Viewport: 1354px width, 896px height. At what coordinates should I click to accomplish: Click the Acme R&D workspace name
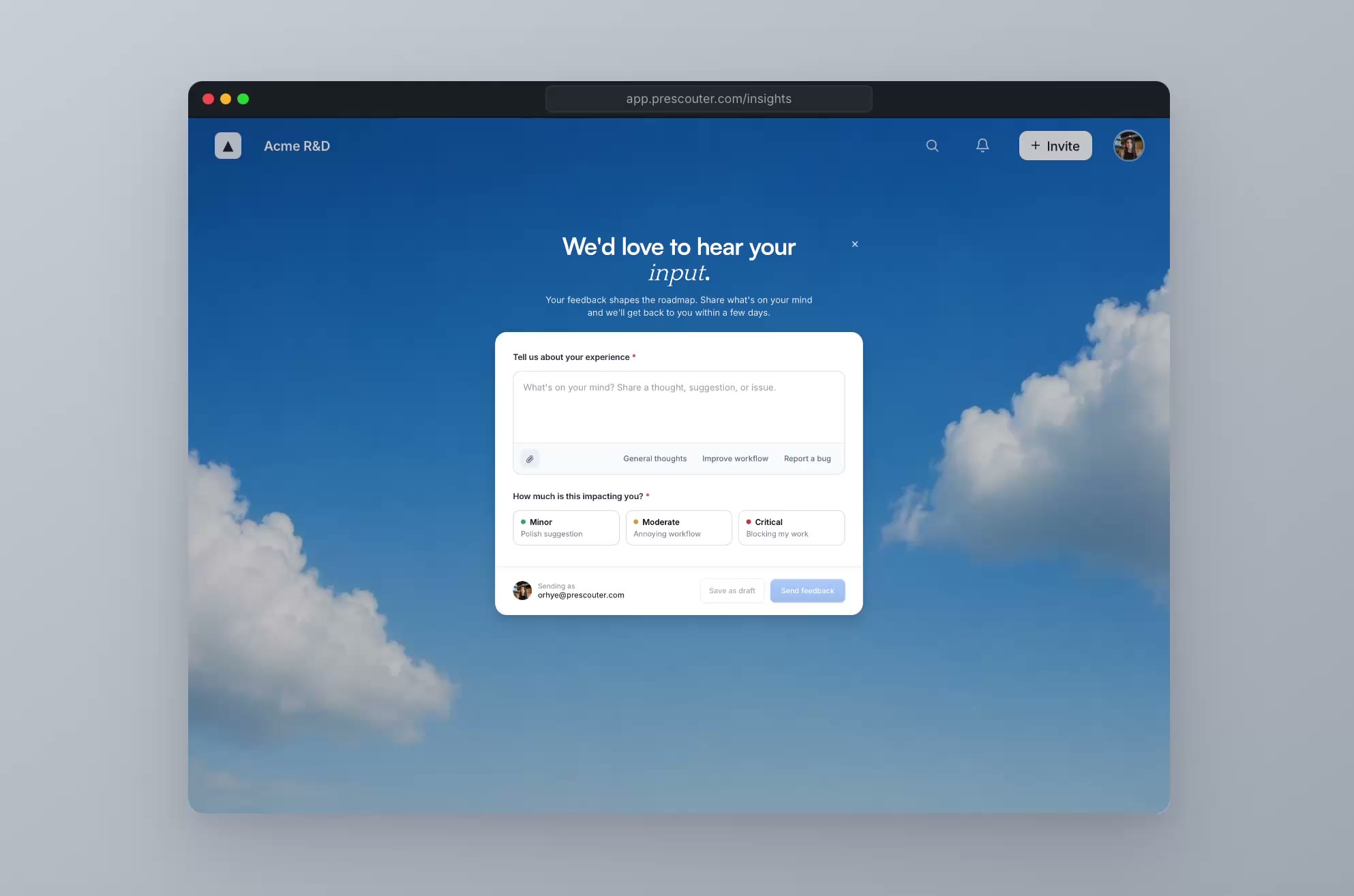click(297, 146)
